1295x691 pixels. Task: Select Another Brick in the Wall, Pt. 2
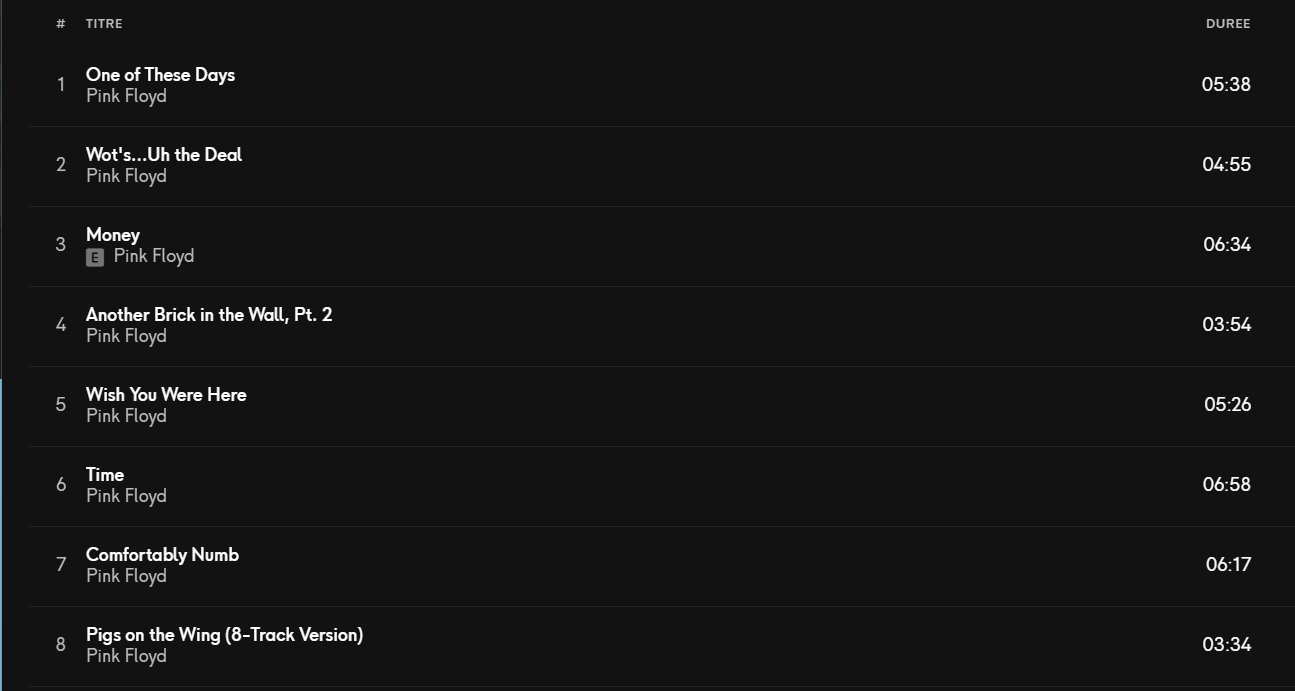(x=209, y=315)
